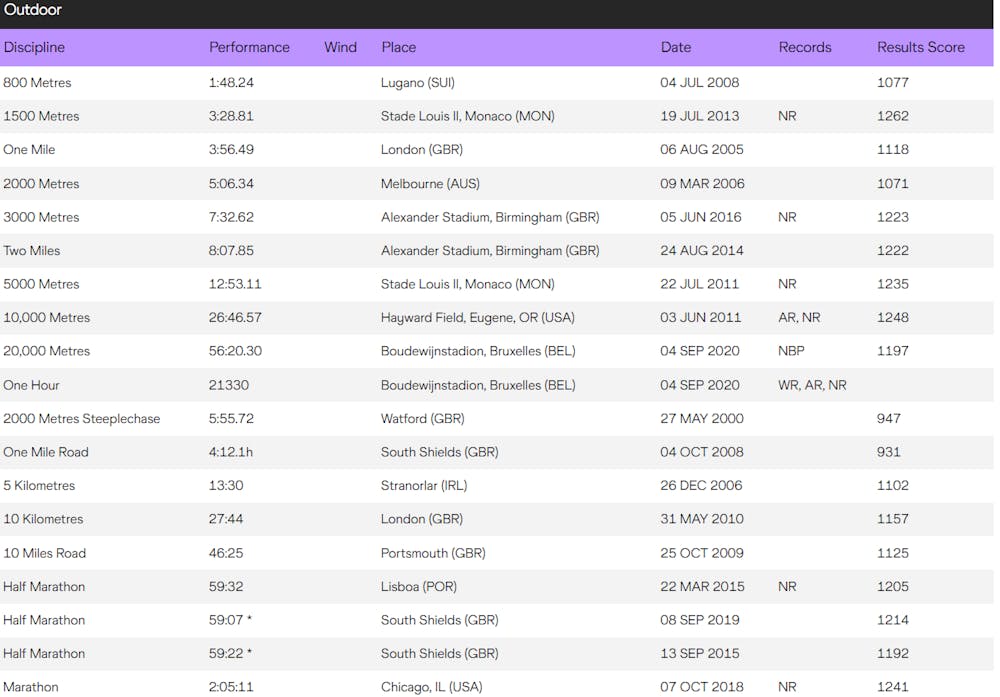The height and width of the screenshot is (697, 1000).
Task: Click the WR, AR, NR records cell
Action: pyautogui.click(x=812, y=385)
